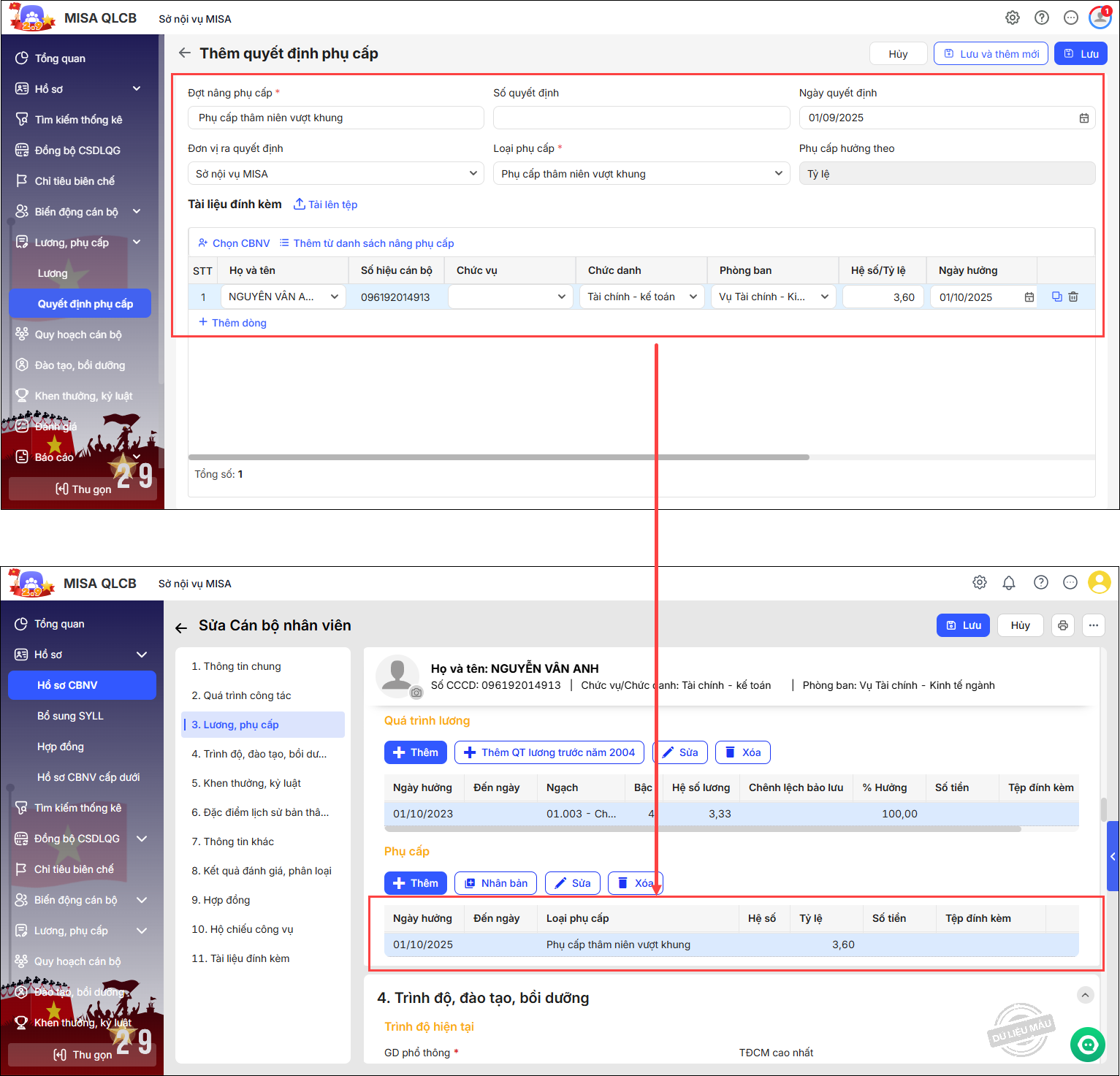The height and width of the screenshot is (1076, 1120).
Task: Open calendar for Ngày quyết định
Action: point(1083,118)
